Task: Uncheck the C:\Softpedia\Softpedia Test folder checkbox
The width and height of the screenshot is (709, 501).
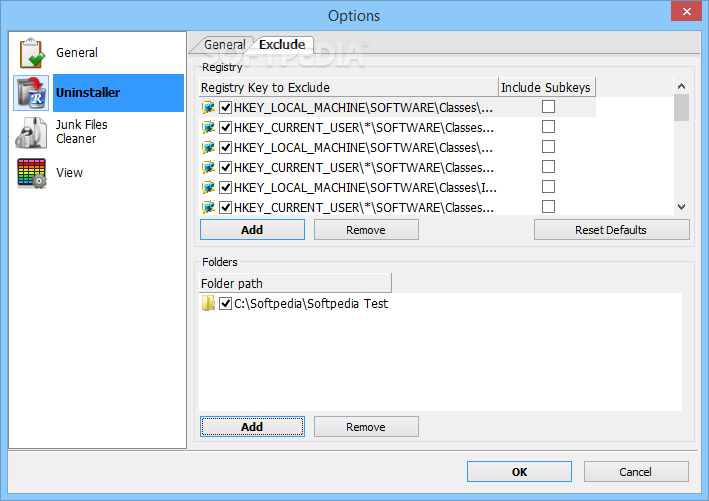Action: [225, 303]
